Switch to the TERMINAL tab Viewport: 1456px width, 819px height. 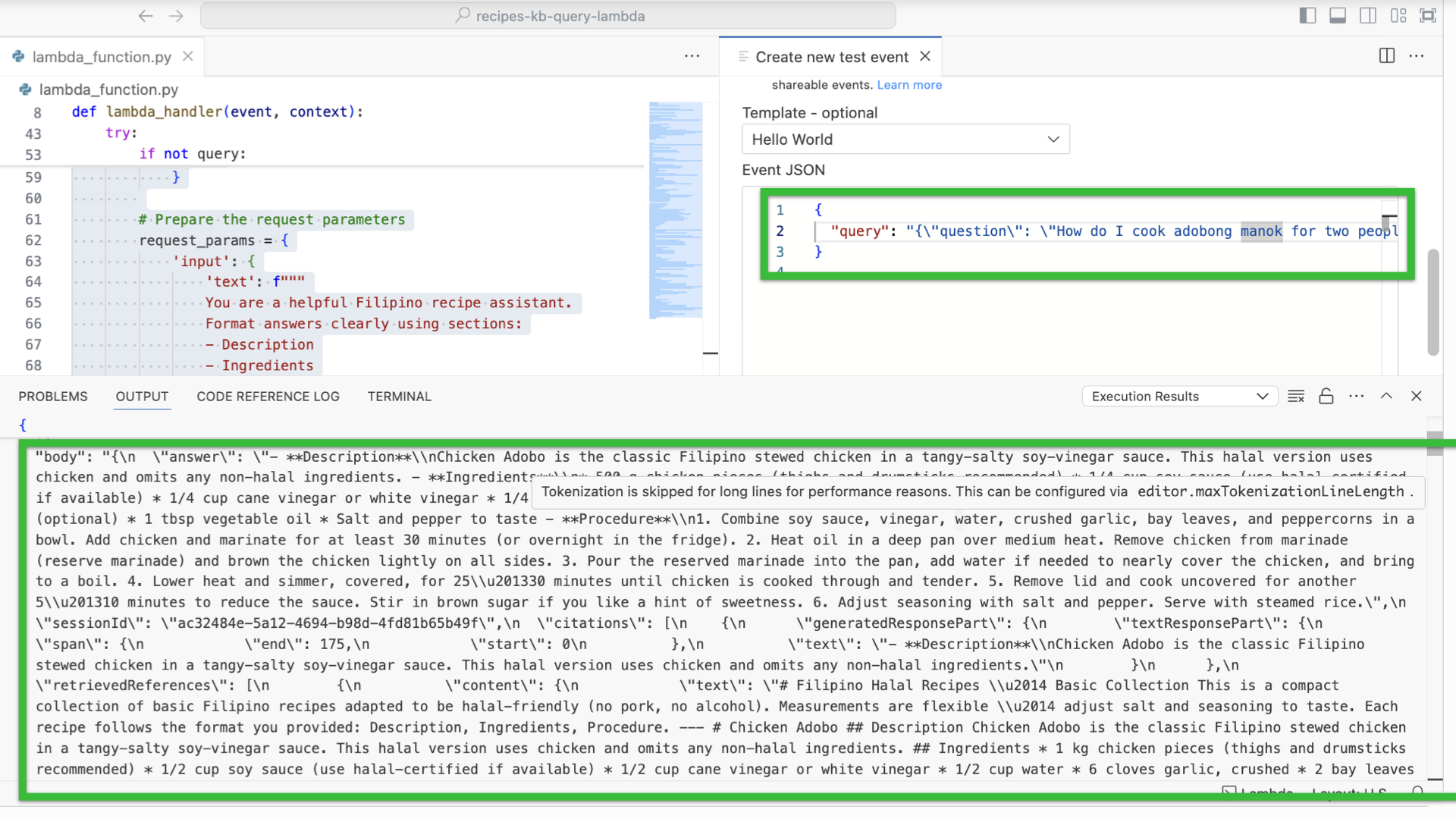click(x=399, y=397)
